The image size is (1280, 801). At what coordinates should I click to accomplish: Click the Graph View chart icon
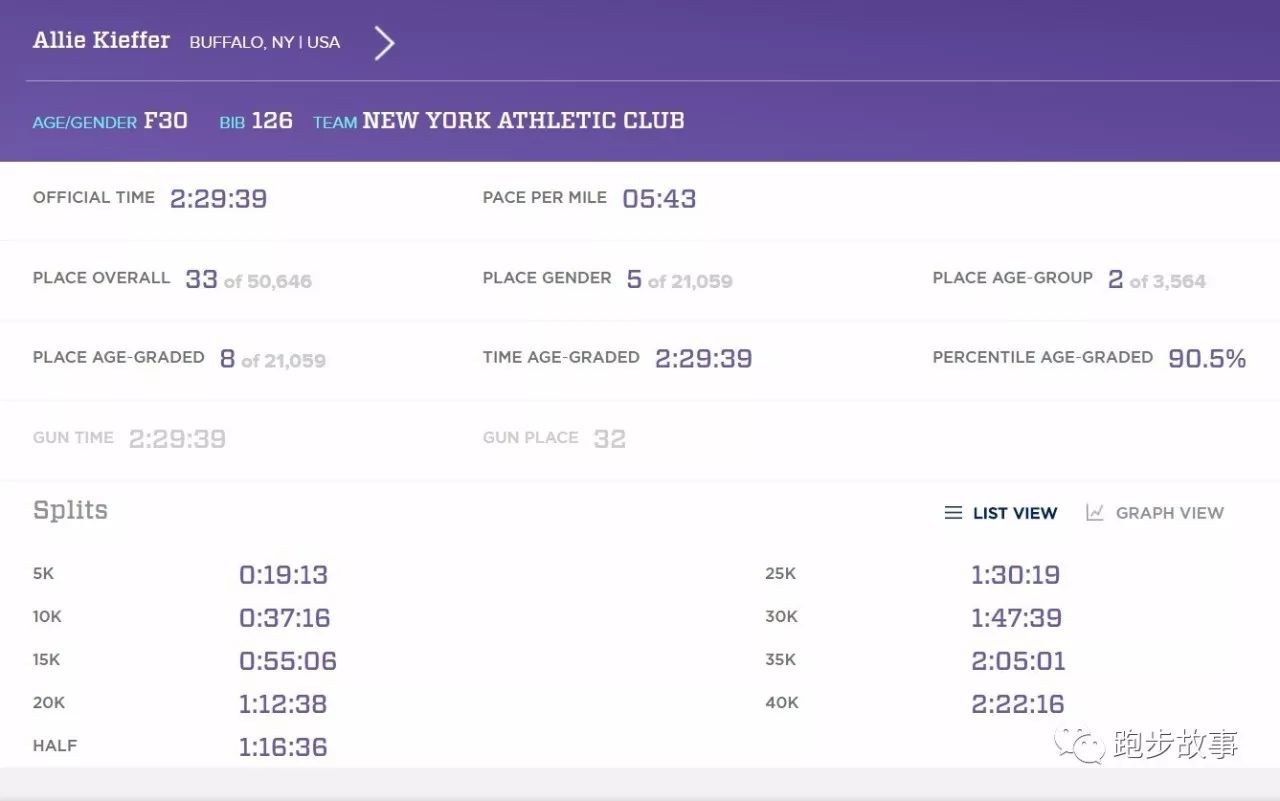coord(1095,513)
